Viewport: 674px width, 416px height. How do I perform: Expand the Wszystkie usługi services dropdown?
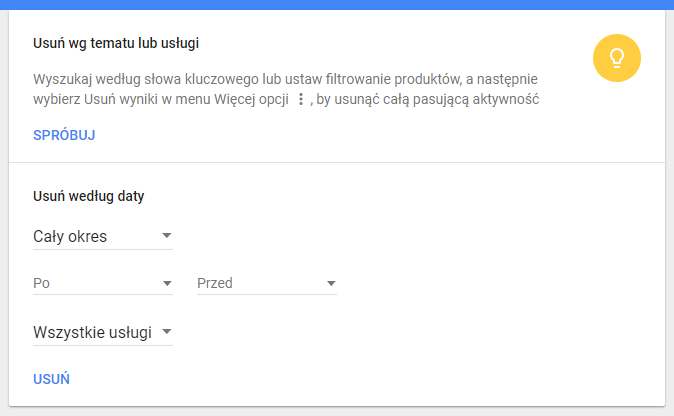103,332
